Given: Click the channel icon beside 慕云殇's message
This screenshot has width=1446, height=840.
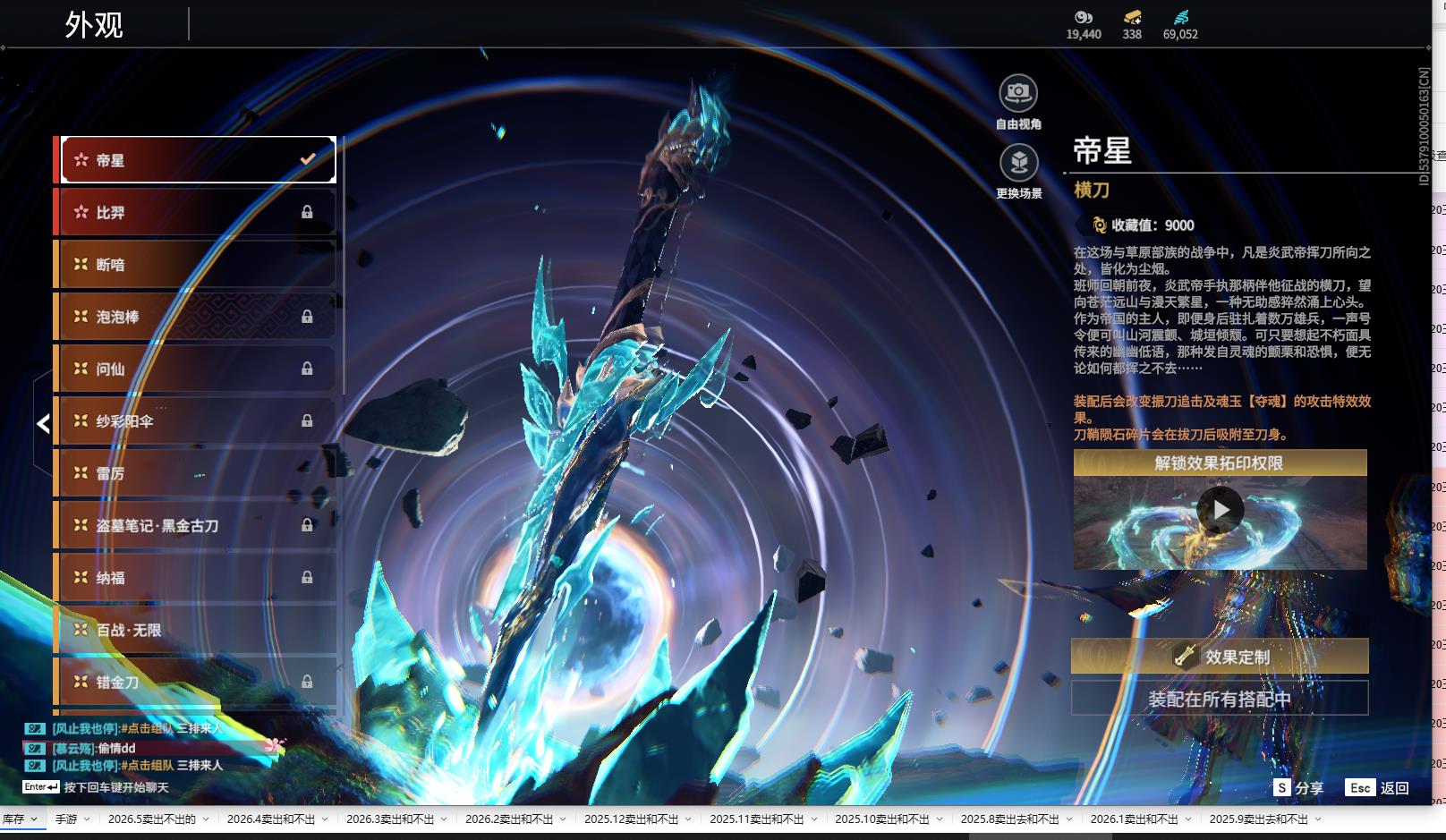Looking at the screenshot, I should tap(34, 748).
